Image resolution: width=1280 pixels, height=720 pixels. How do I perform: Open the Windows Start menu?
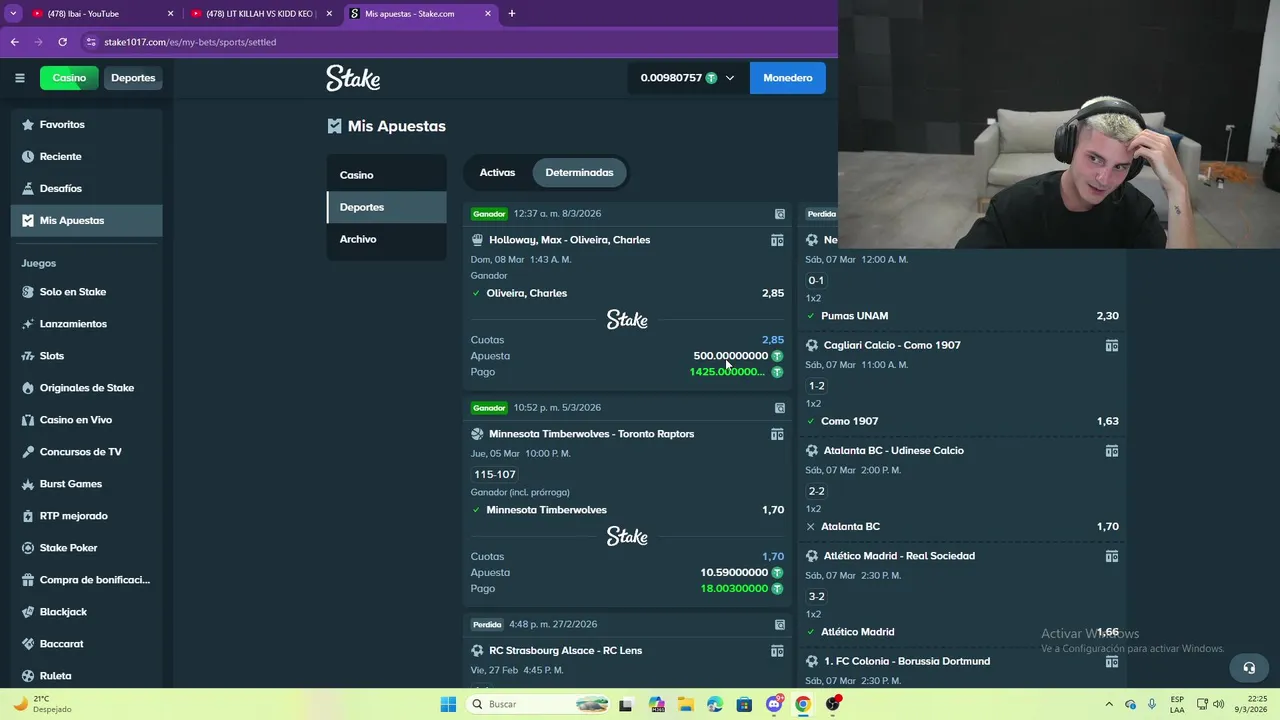tap(448, 704)
